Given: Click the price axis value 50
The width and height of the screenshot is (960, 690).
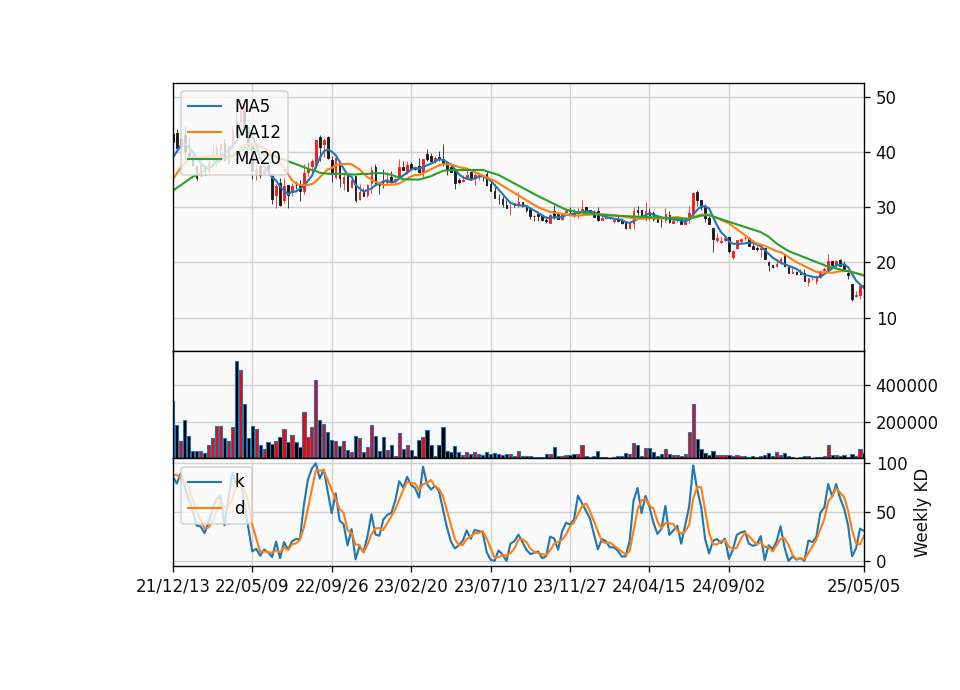Looking at the screenshot, I should click(885, 98).
